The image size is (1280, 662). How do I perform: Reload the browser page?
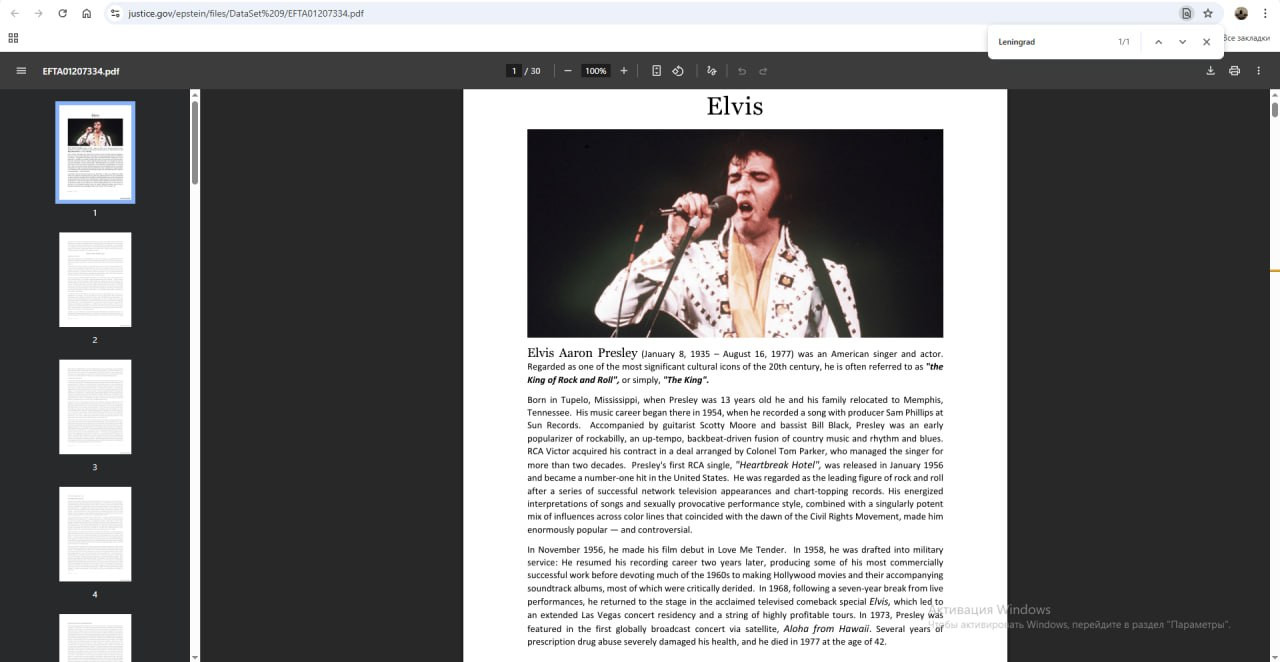coord(62,14)
